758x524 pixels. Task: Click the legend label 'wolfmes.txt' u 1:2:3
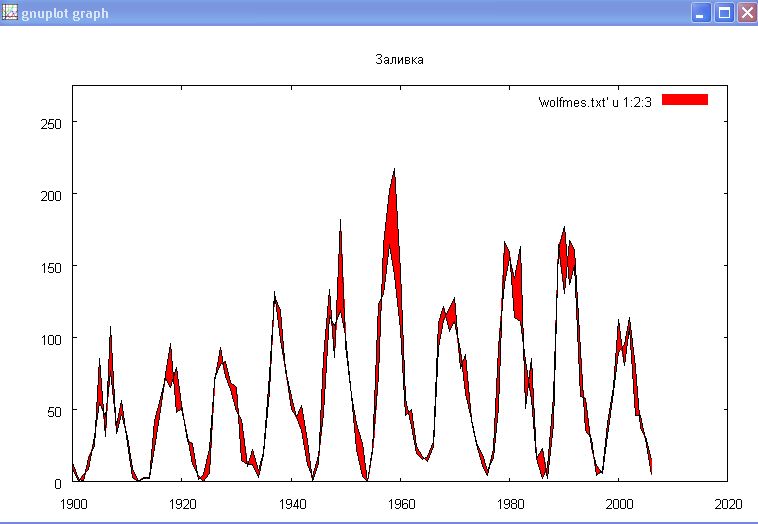595,102
